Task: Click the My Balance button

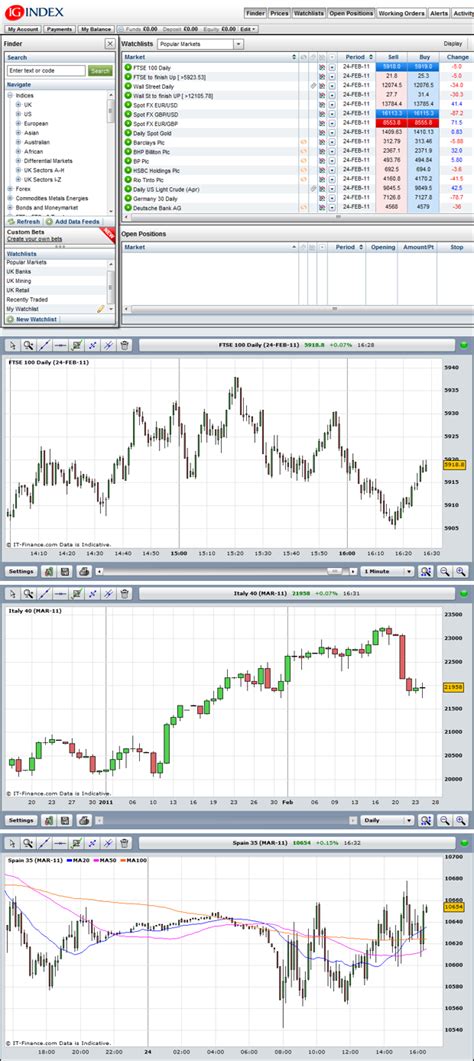Action: click(96, 29)
